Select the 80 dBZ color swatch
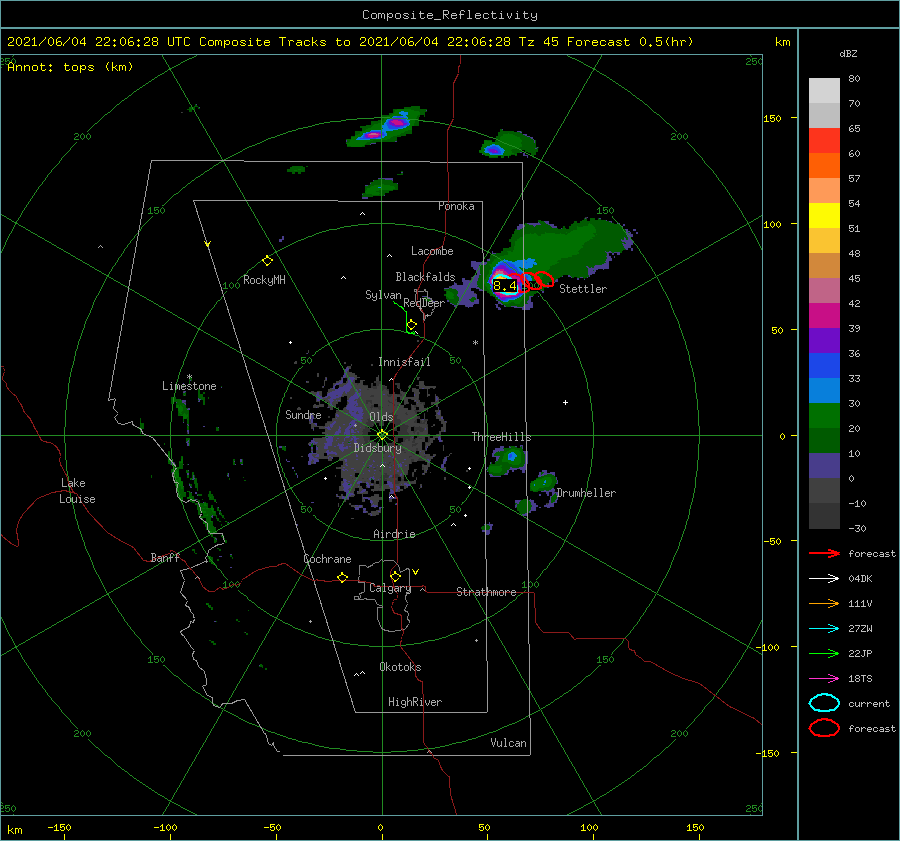This screenshot has height=841, width=900. pos(824,90)
